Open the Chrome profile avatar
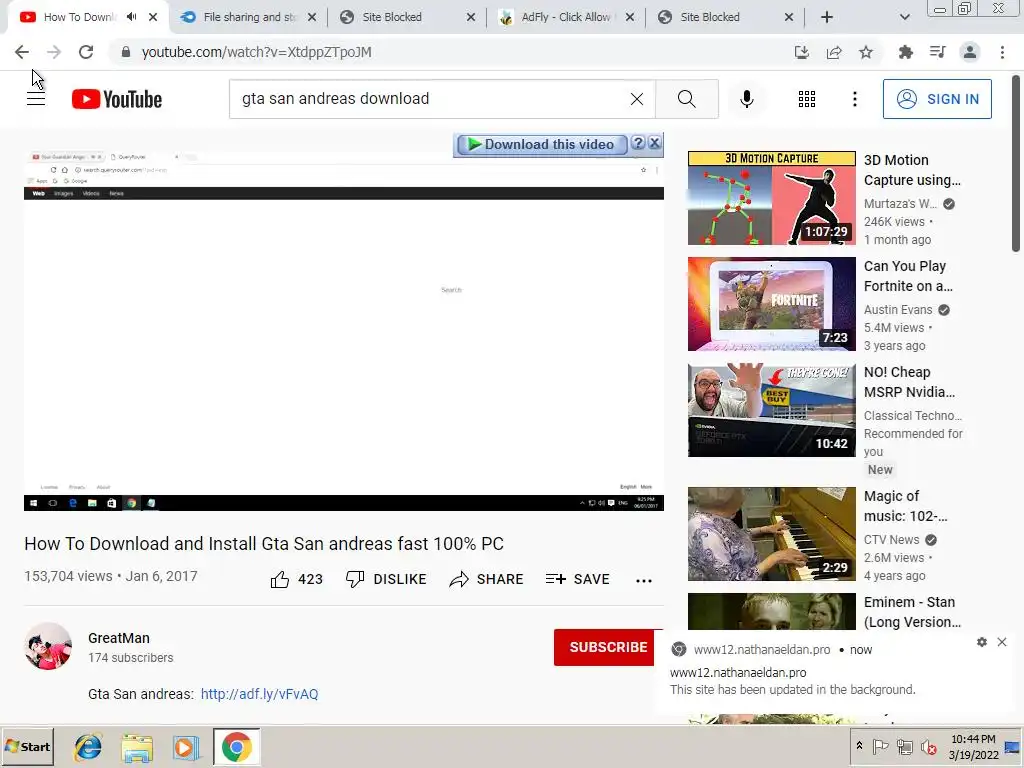This screenshot has height=768, width=1024. click(970, 52)
